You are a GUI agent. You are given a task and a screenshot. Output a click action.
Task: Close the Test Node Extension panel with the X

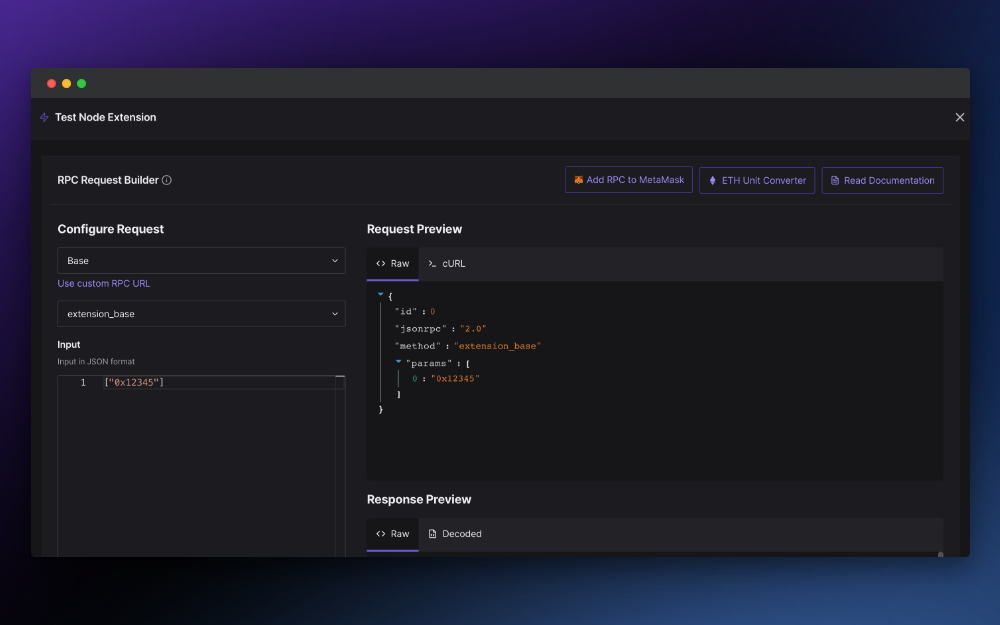959,117
